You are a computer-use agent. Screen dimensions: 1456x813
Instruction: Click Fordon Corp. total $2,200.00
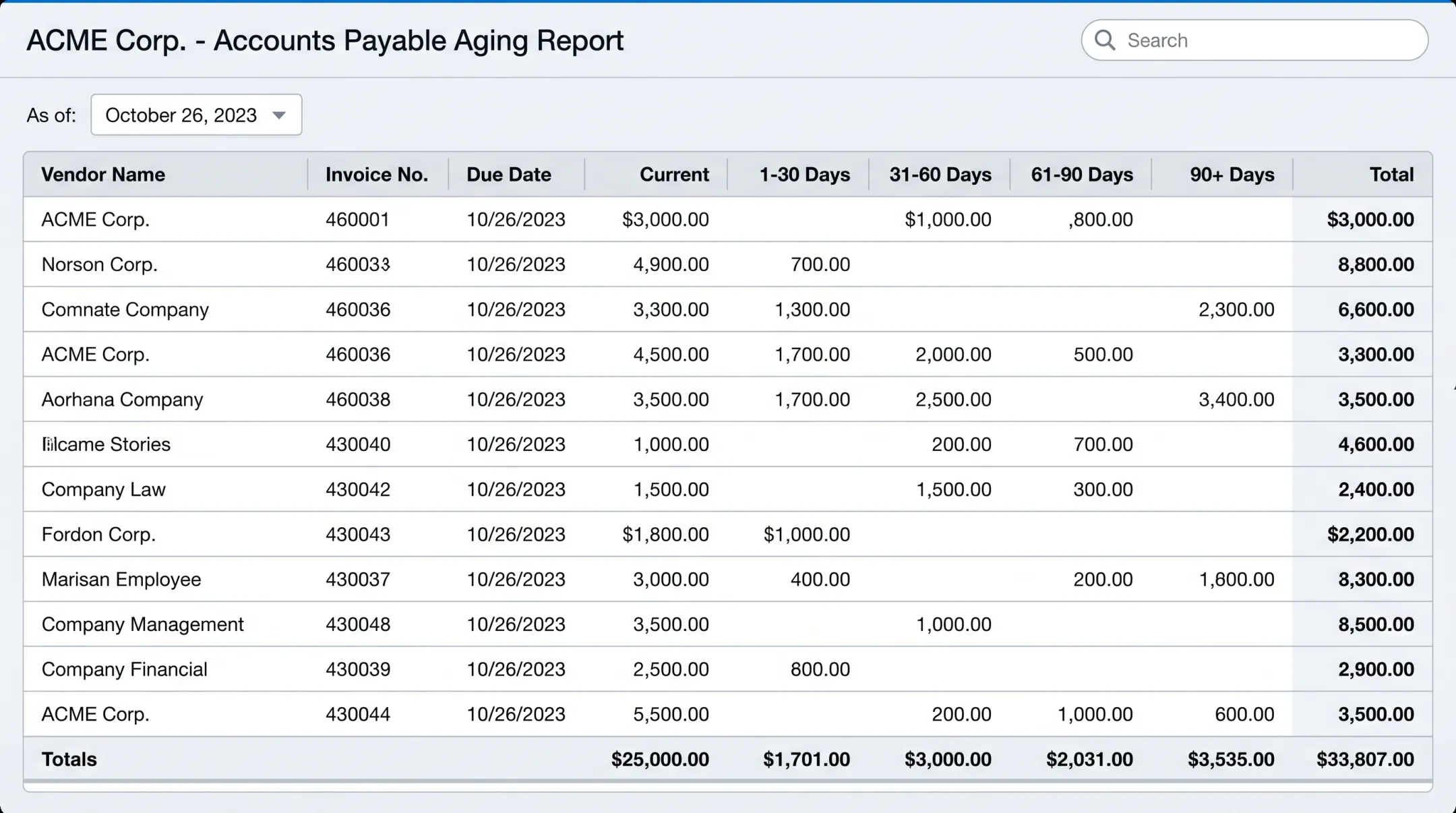[x=1370, y=535]
